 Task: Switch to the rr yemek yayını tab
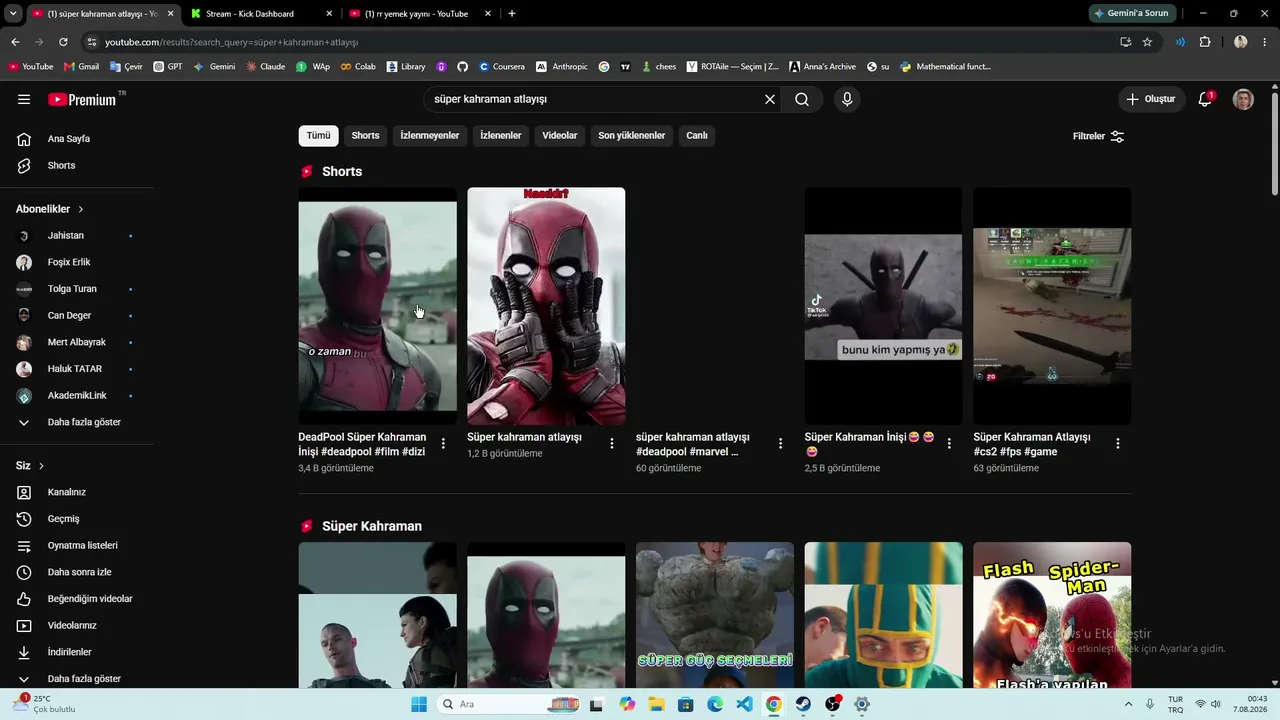[x=420, y=14]
